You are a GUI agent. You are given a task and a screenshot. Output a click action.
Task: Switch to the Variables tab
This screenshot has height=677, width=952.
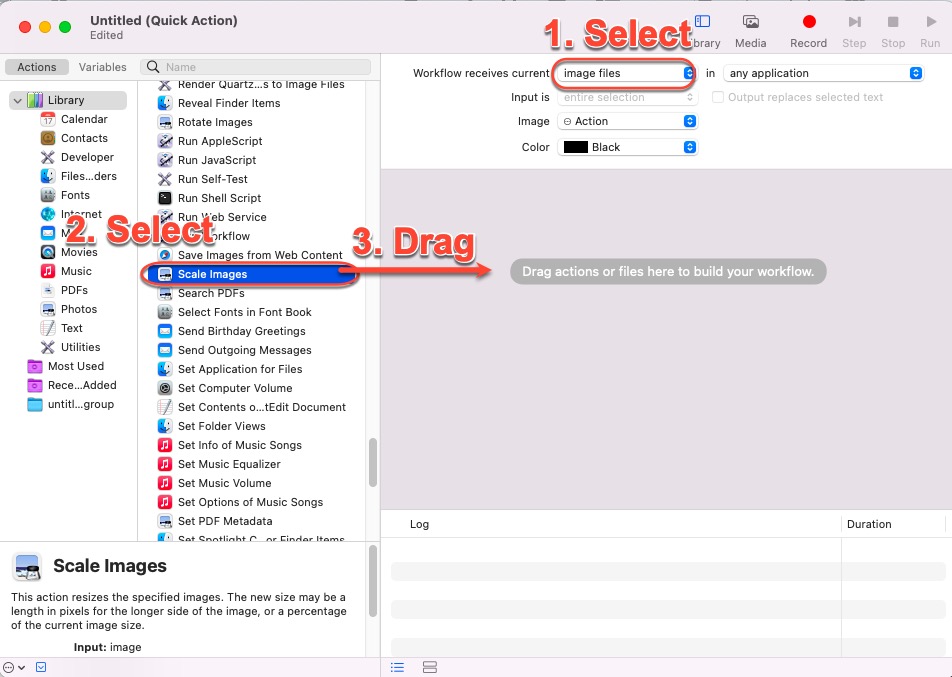pyautogui.click(x=102, y=67)
